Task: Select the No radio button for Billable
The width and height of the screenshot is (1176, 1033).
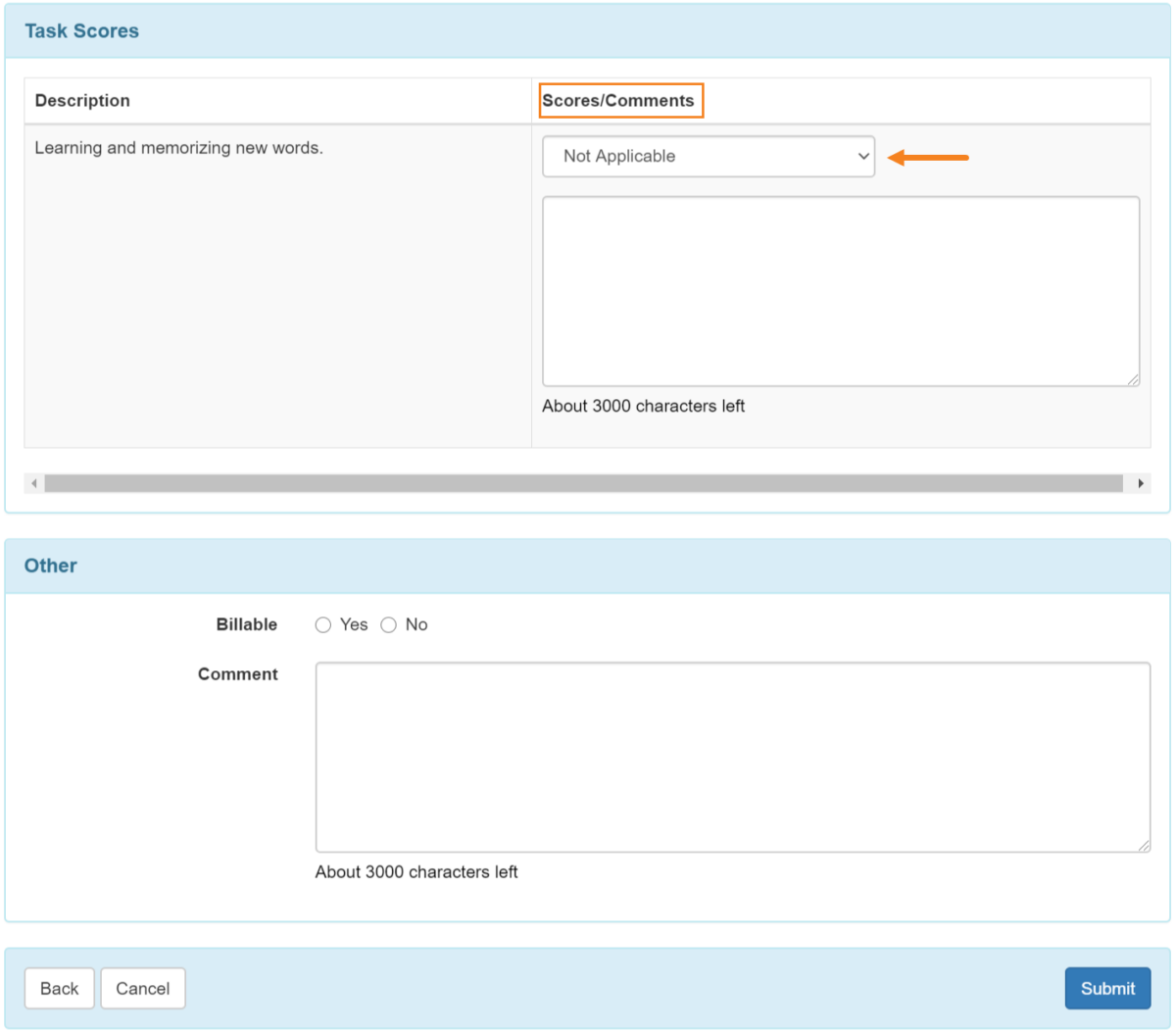Action: (389, 625)
